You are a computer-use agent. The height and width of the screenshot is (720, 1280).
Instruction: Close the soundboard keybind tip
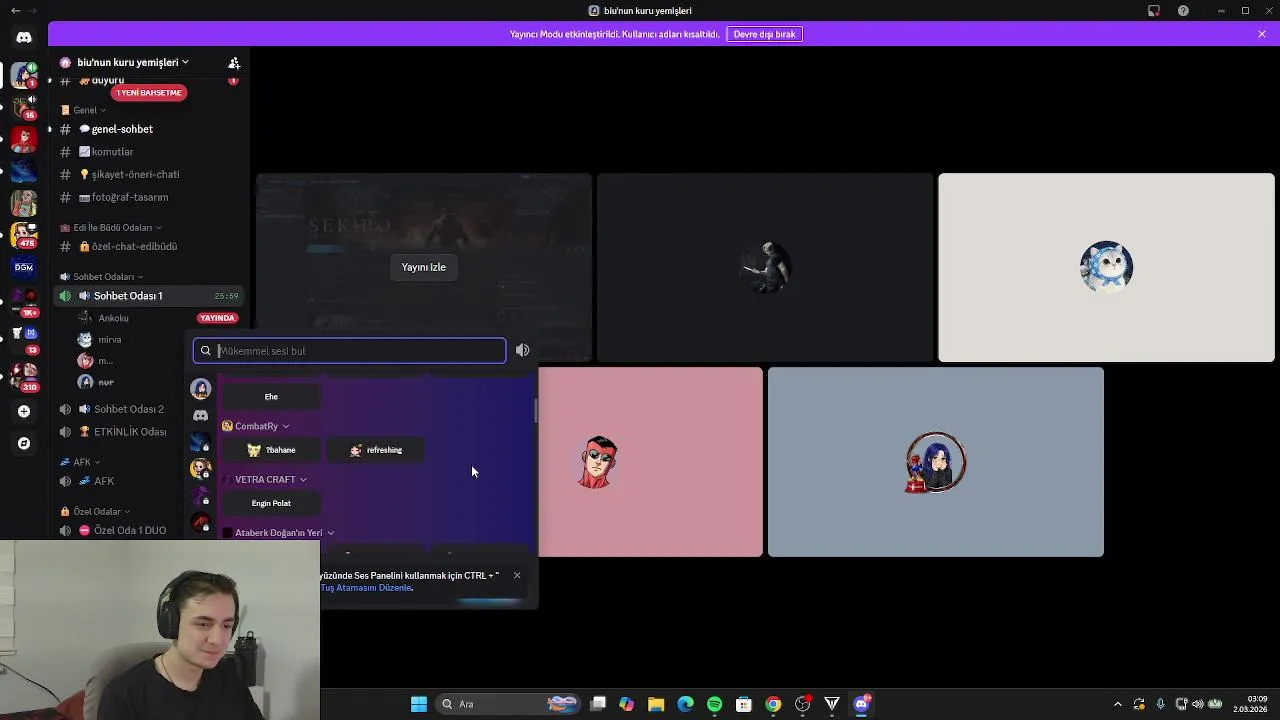tap(517, 575)
